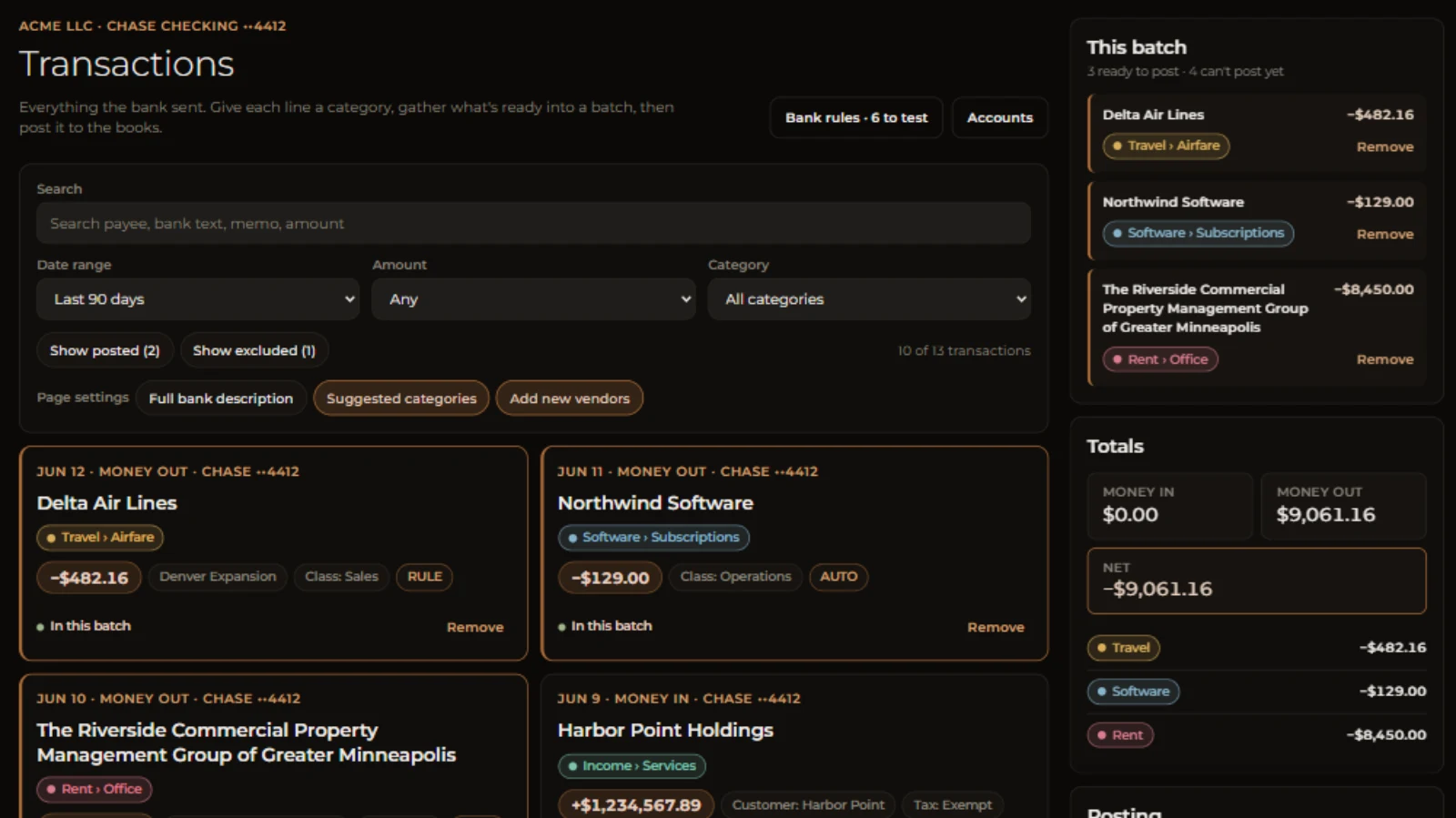The width and height of the screenshot is (1456, 818).
Task: Click the Delta Air Lines card title
Action: tap(106, 503)
